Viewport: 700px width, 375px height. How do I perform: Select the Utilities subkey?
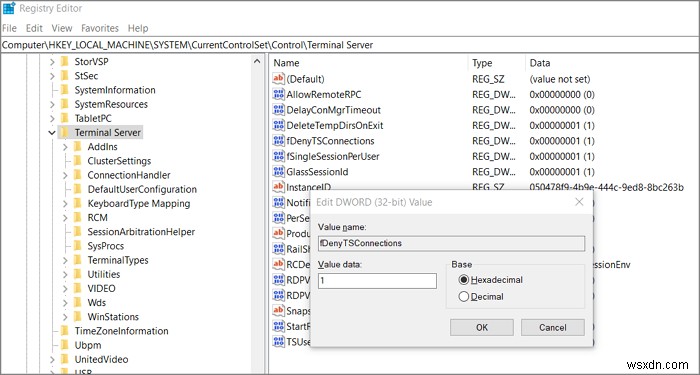click(104, 274)
